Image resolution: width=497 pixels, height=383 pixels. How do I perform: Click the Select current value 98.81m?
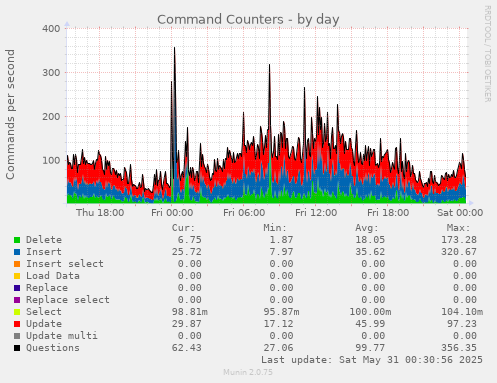click(190, 312)
